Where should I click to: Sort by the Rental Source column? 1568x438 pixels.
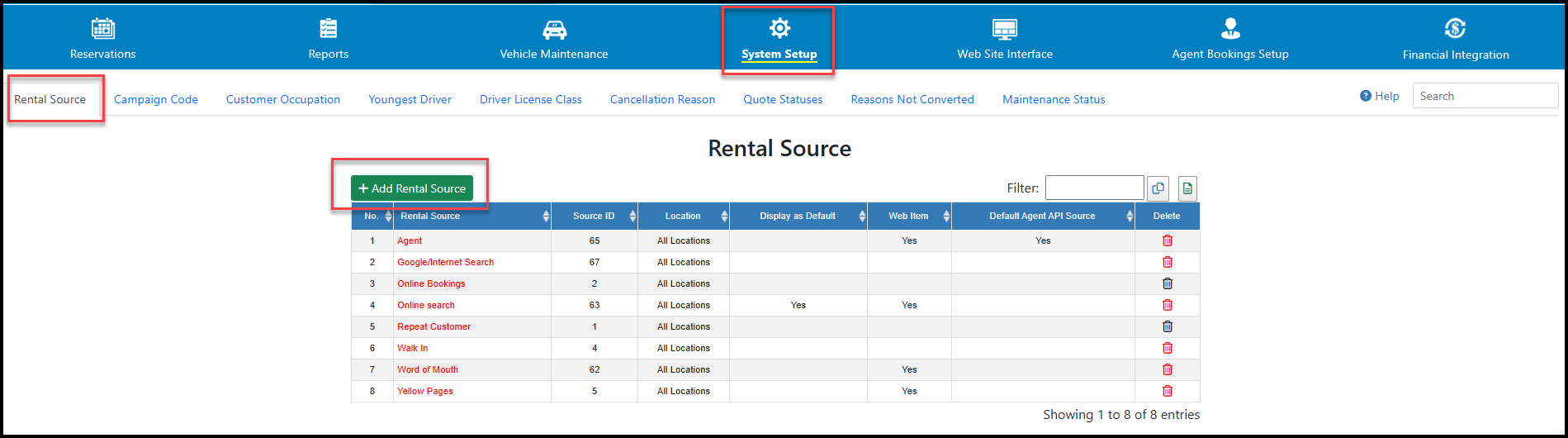tap(472, 216)
